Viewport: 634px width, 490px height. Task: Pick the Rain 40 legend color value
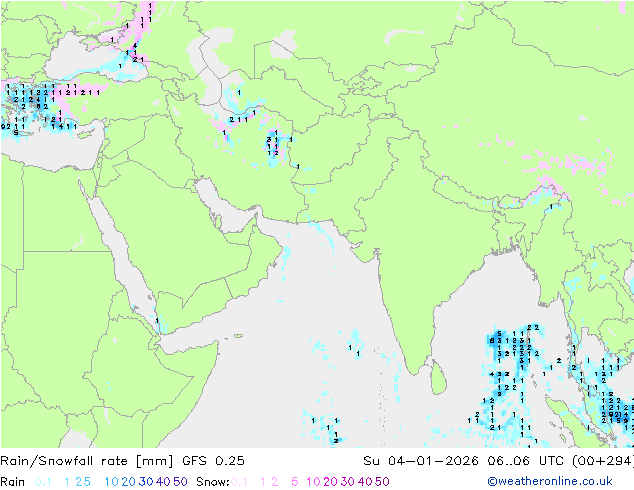point(163,482)
